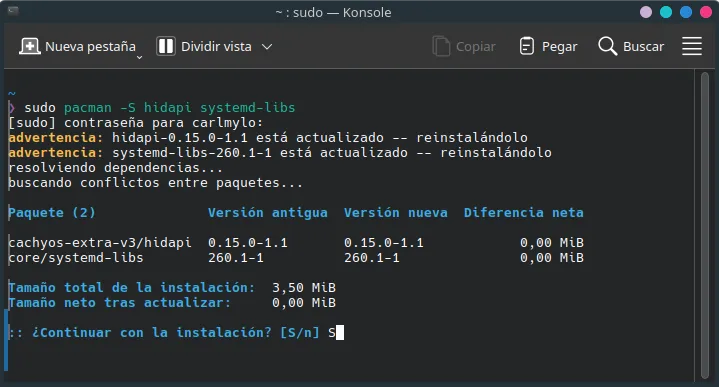Maximize window with the blue circle button

click(686, 12)
